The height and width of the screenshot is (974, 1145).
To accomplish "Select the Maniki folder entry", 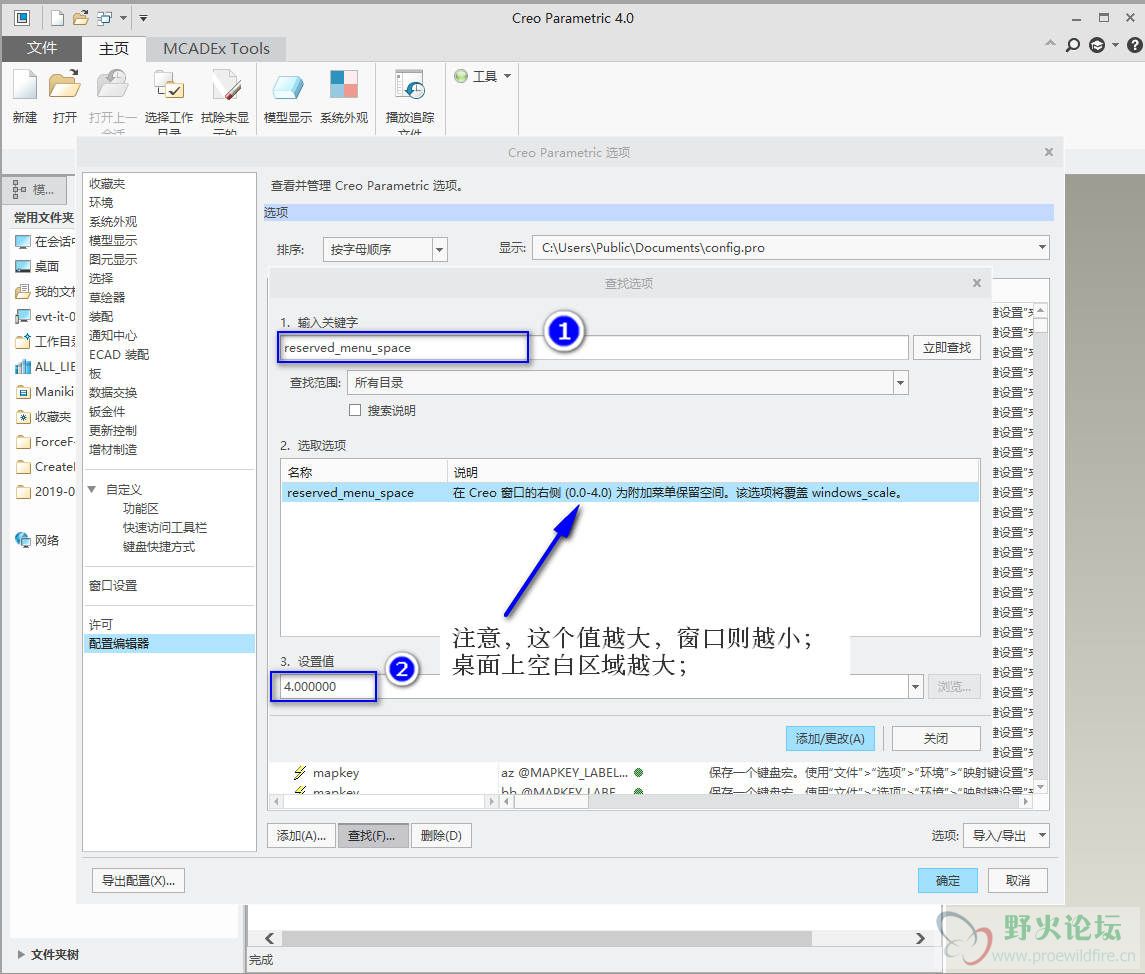I will (x=44, y=392).
